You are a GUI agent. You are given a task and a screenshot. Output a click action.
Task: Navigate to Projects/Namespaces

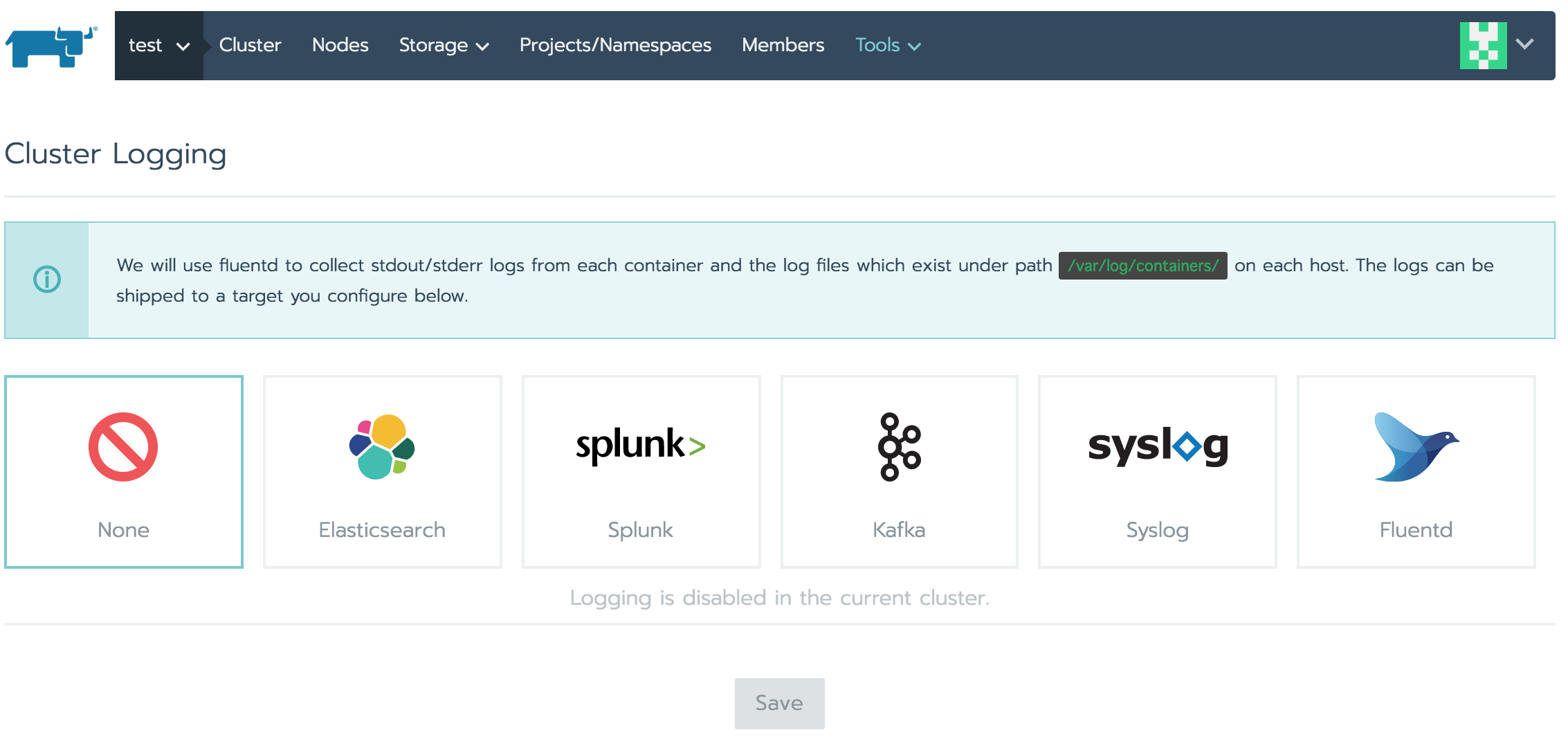615,46
